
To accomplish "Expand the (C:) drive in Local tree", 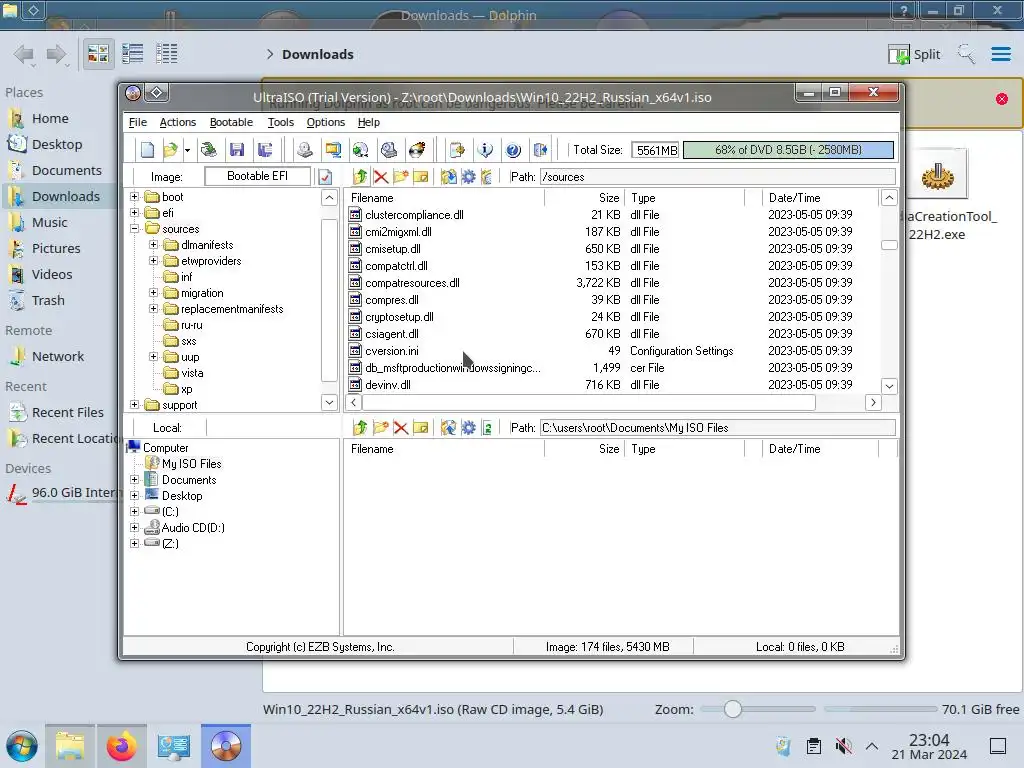I will [135, 511].
